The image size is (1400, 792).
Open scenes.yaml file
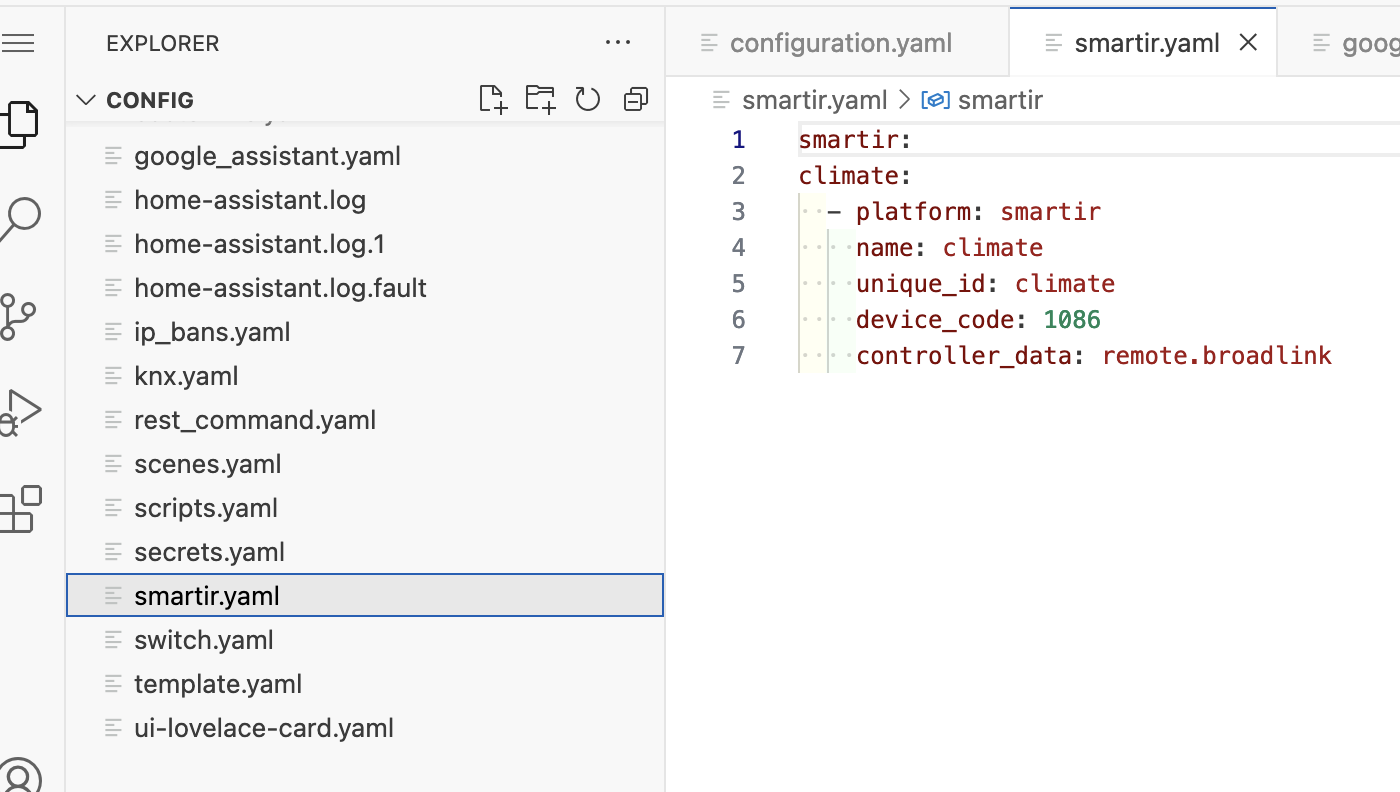(x=365, y=464)
